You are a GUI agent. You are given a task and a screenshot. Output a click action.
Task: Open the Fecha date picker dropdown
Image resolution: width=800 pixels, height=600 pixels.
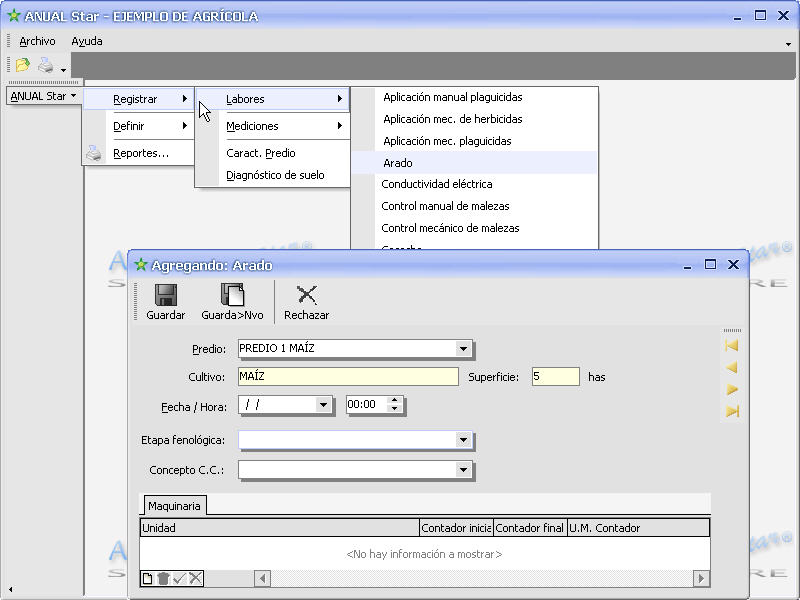323,405
